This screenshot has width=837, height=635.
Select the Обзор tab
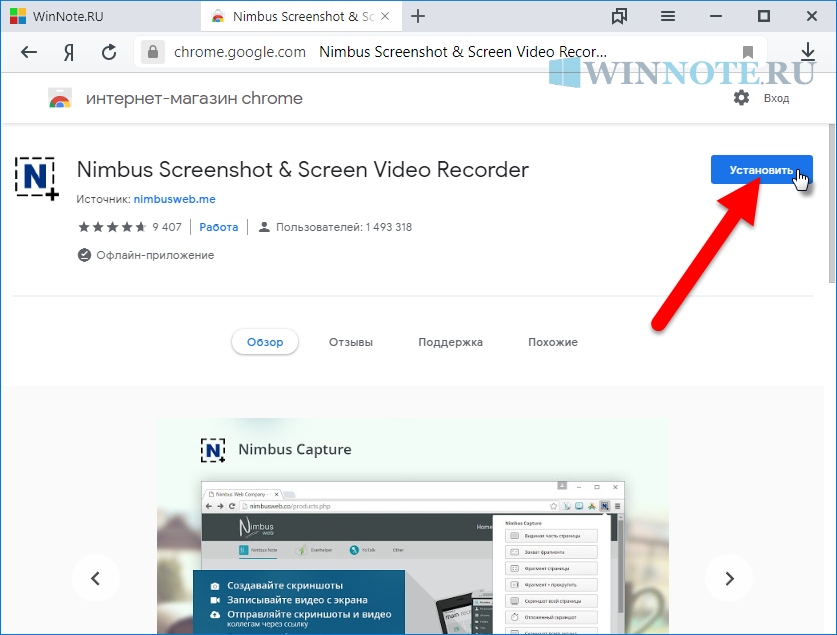[x=265, y=342]
